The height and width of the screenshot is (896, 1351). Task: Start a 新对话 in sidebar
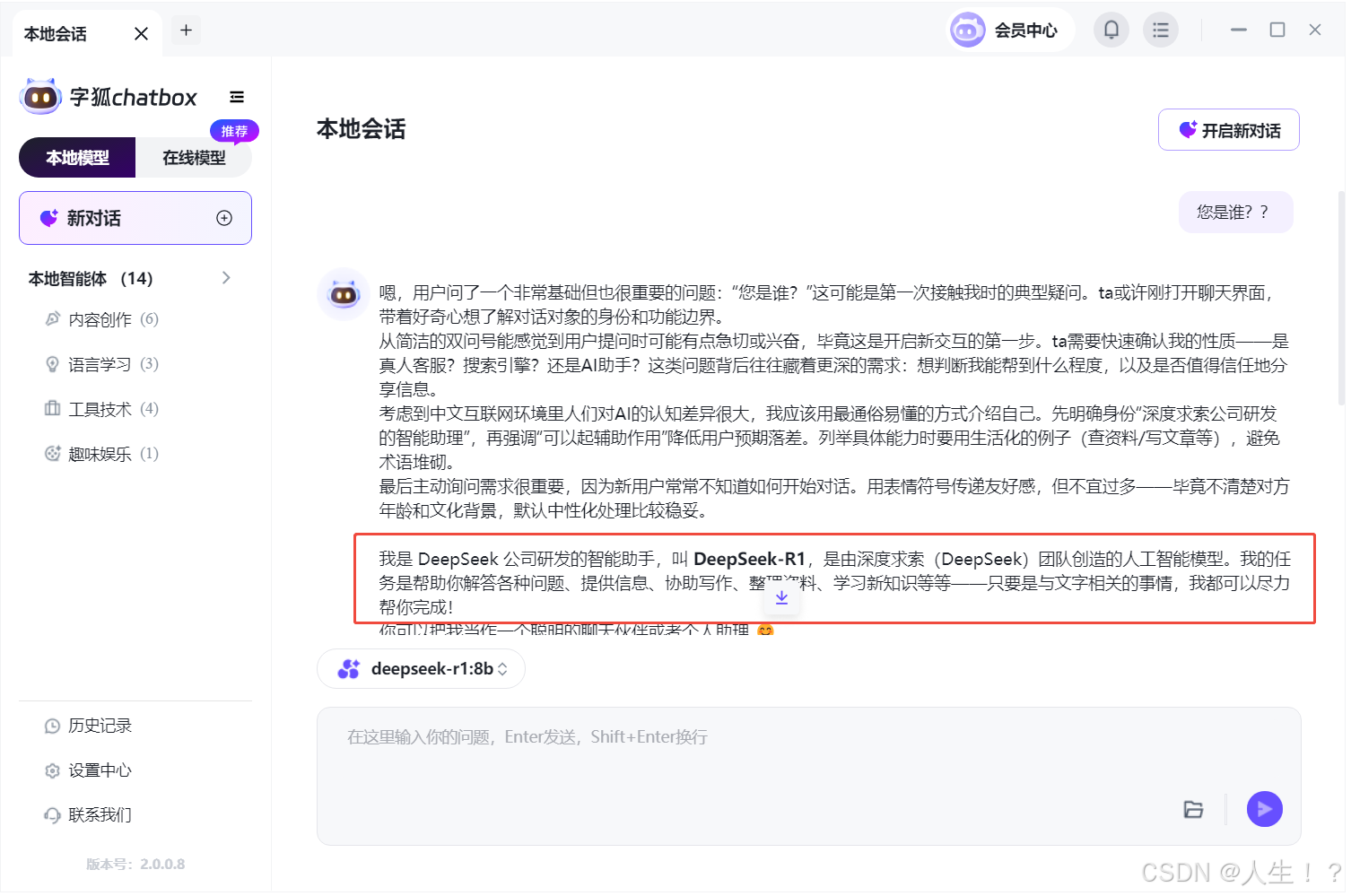[135, 218]
